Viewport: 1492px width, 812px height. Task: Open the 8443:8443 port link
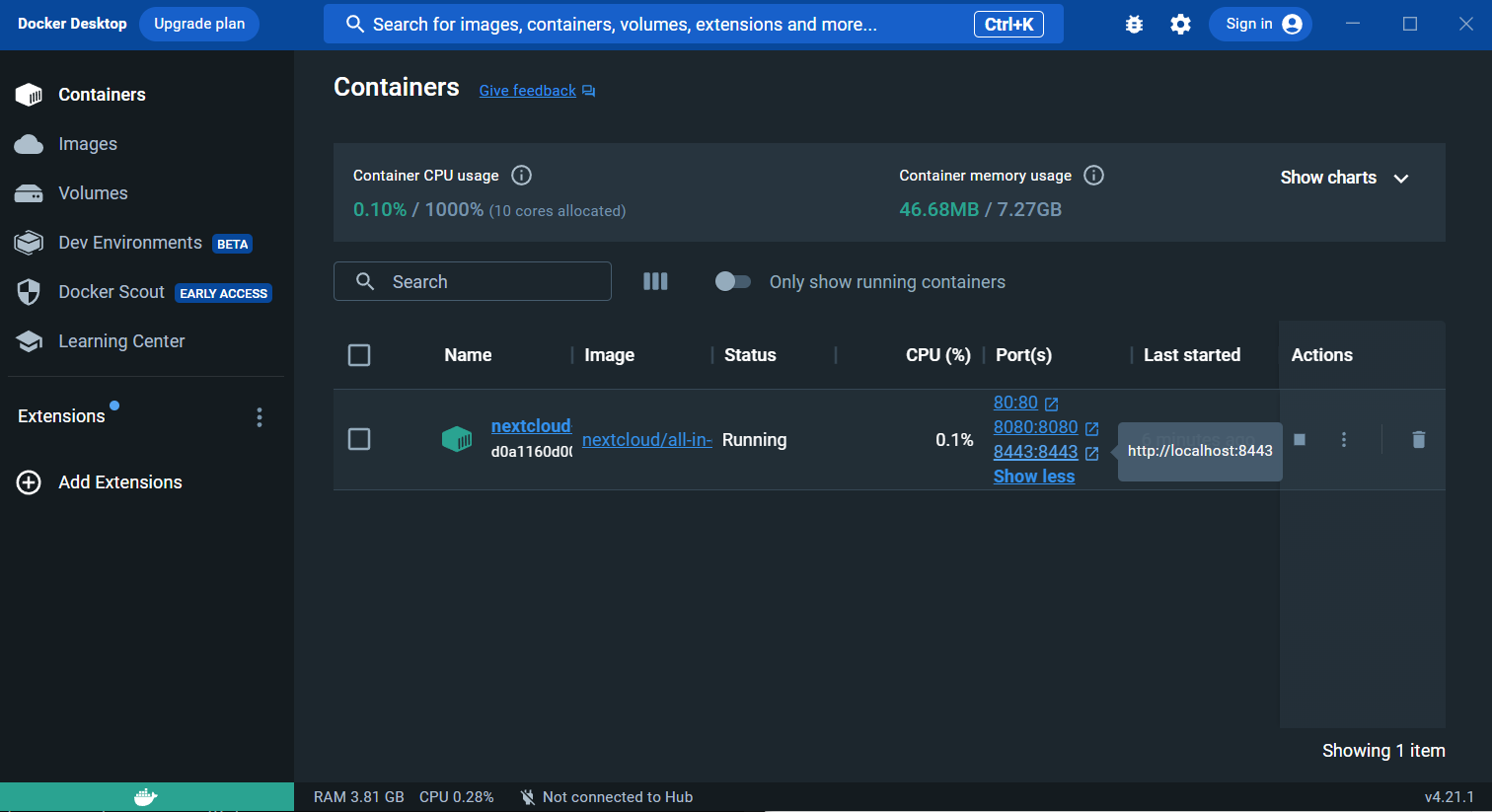pyautogui.click(x=1037, y=451)
